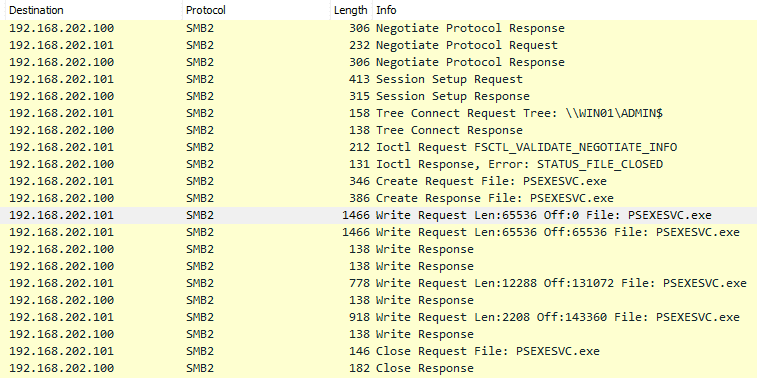The width and height of the screenshot is (757, 378).
Task: Select the Write Request Off:0 packet
Action: (378, 215)
